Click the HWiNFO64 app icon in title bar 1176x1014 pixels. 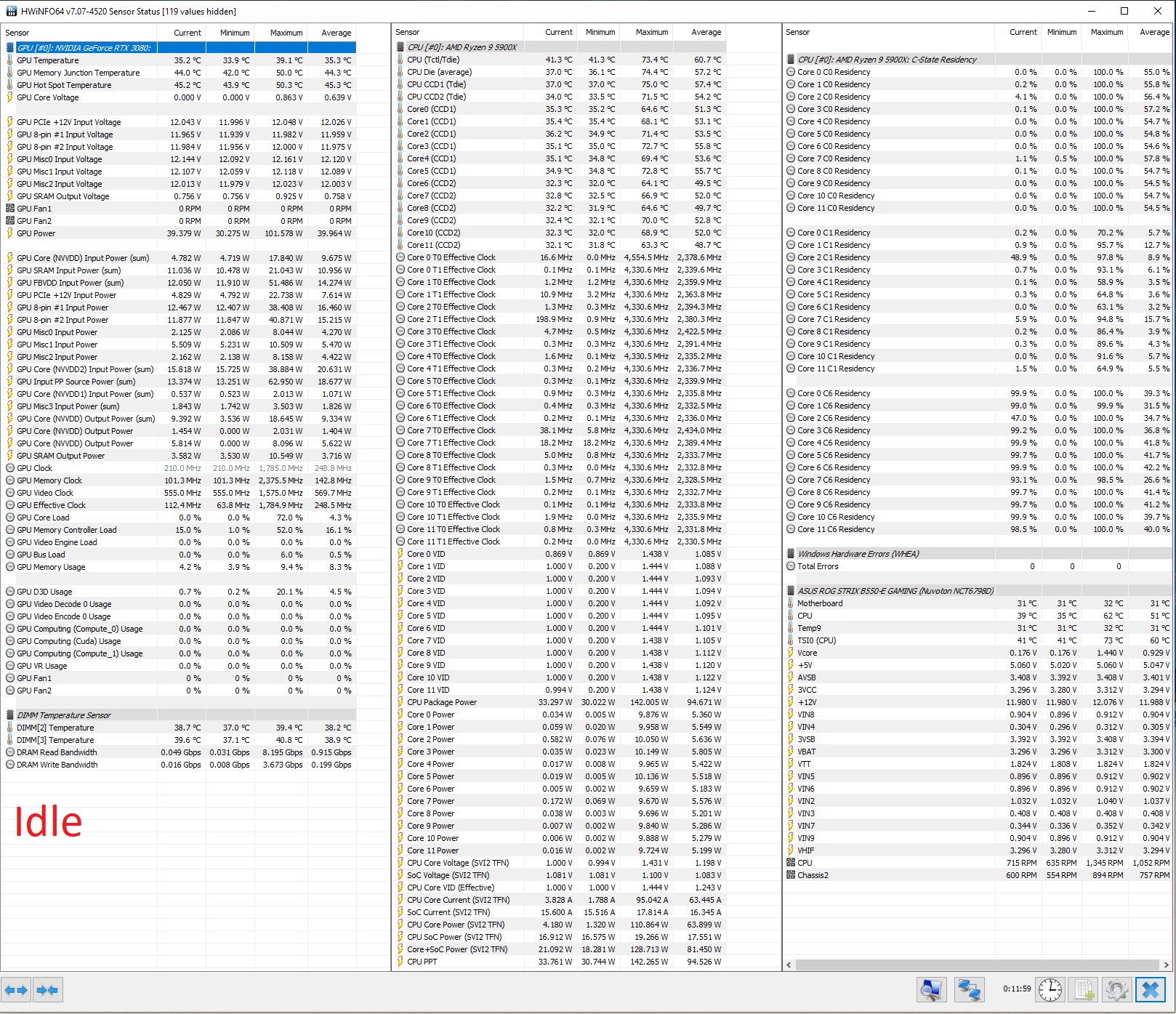[x=11, y=11]
